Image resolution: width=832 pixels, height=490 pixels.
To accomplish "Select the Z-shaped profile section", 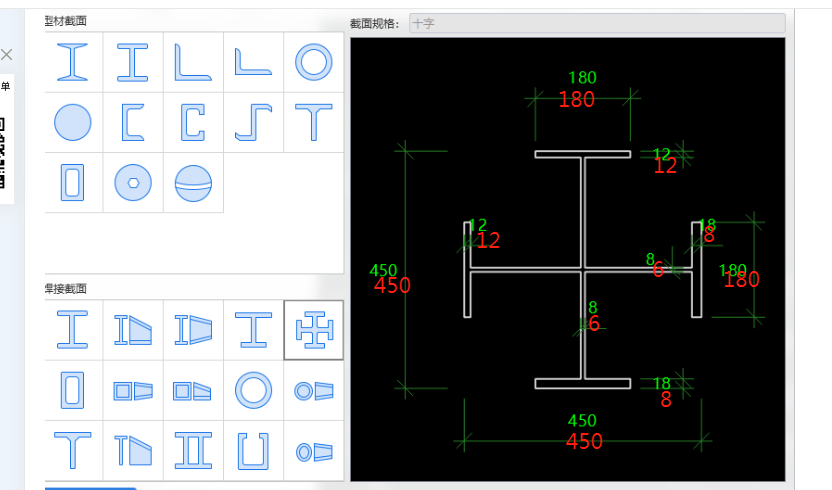I will 253,122.
